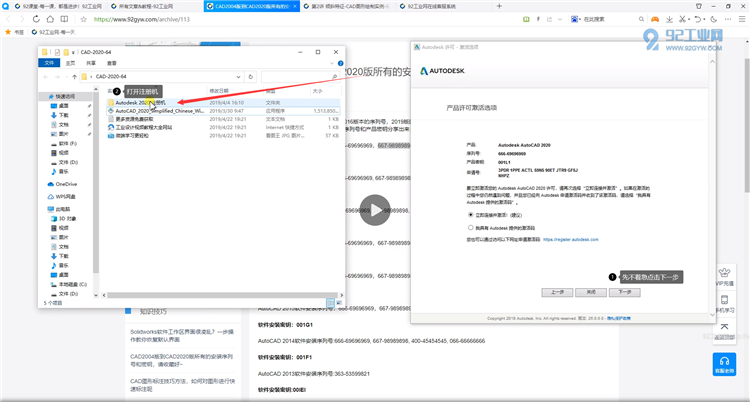Click the undo closed-tab arrow icon
750x402 pixels.
click(698, 19)
